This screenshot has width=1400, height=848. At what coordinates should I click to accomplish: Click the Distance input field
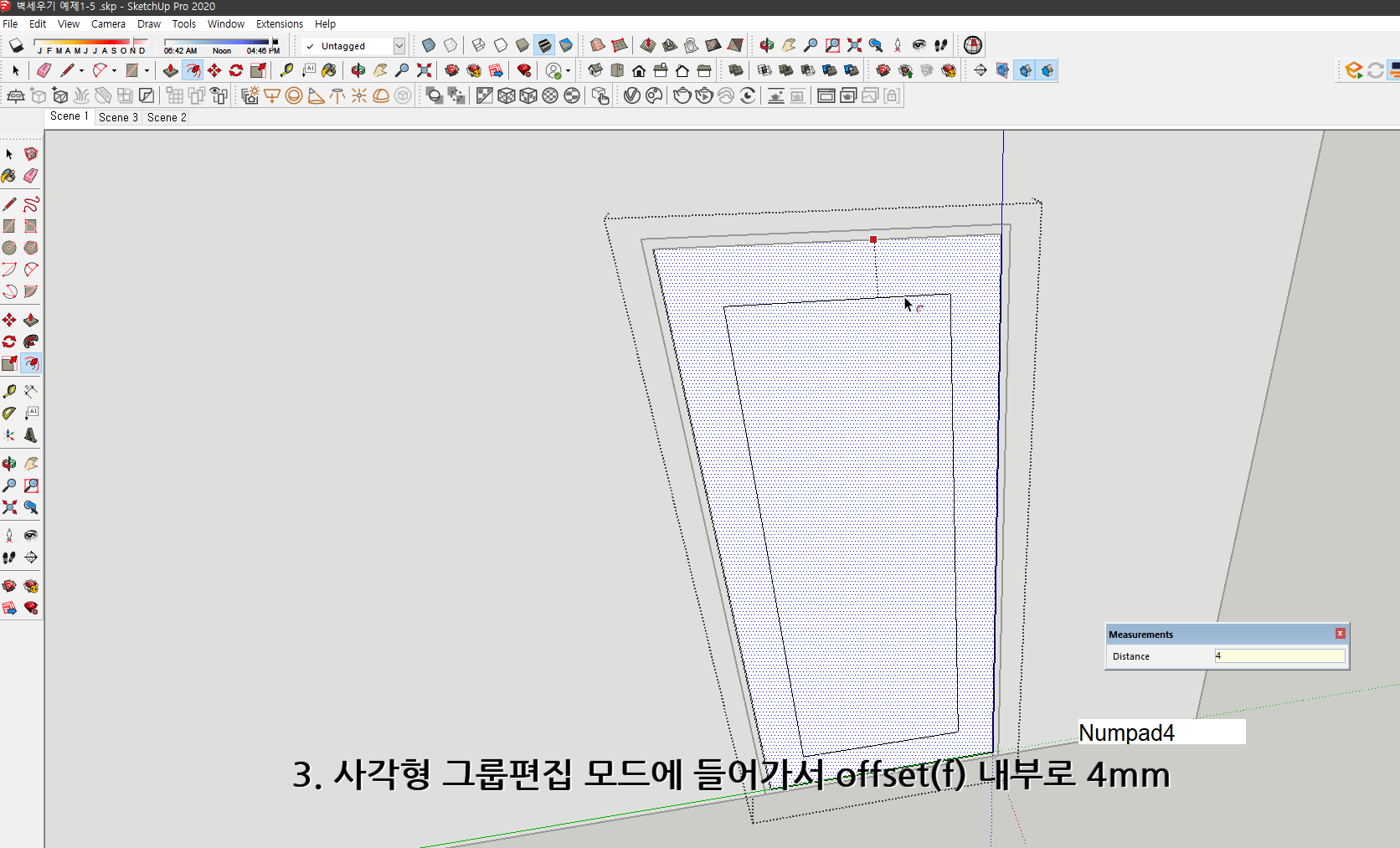(1279, 655)
